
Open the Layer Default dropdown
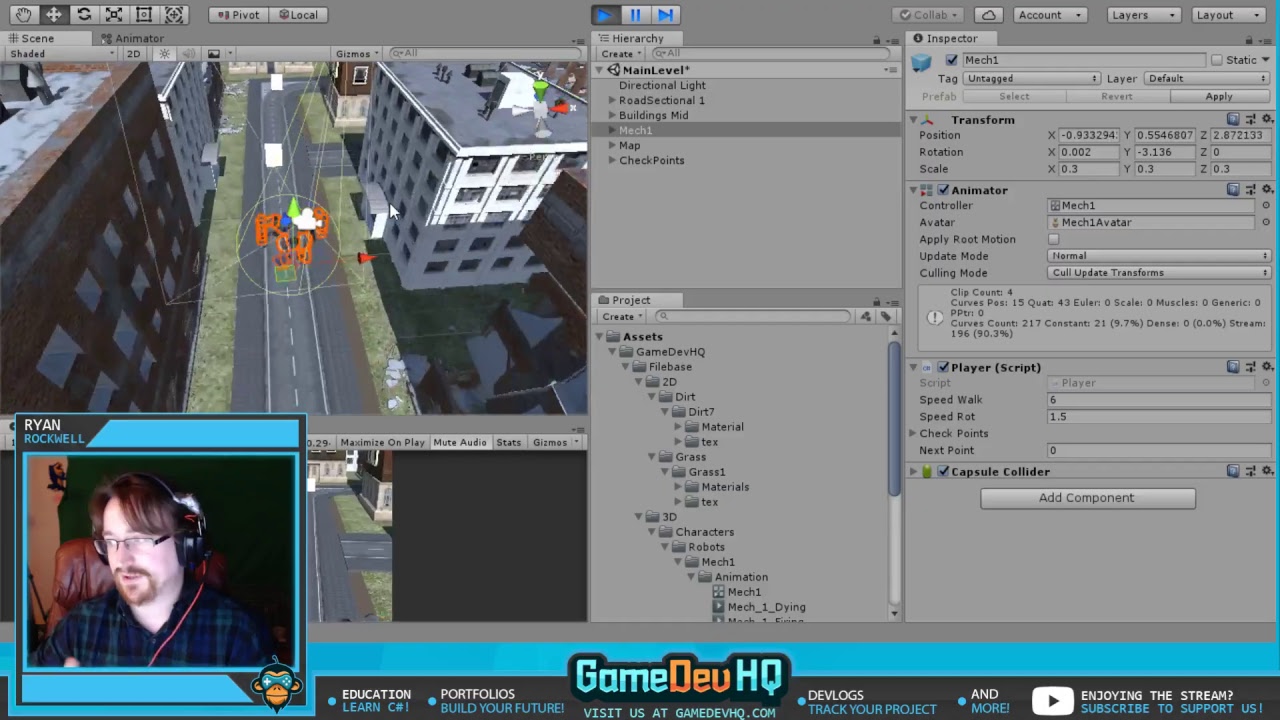click(1207, 78)
